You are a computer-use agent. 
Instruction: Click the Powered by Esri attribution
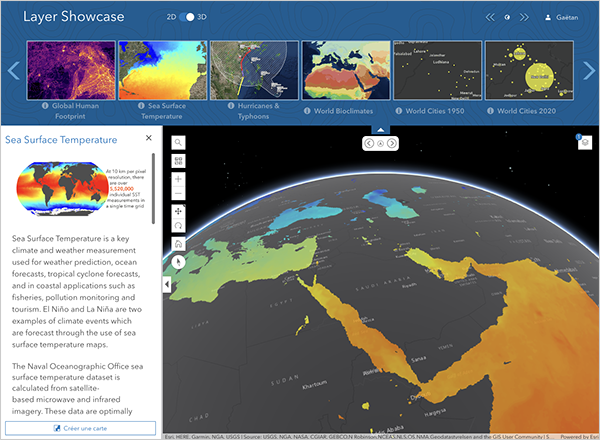[x=579, y=437]
